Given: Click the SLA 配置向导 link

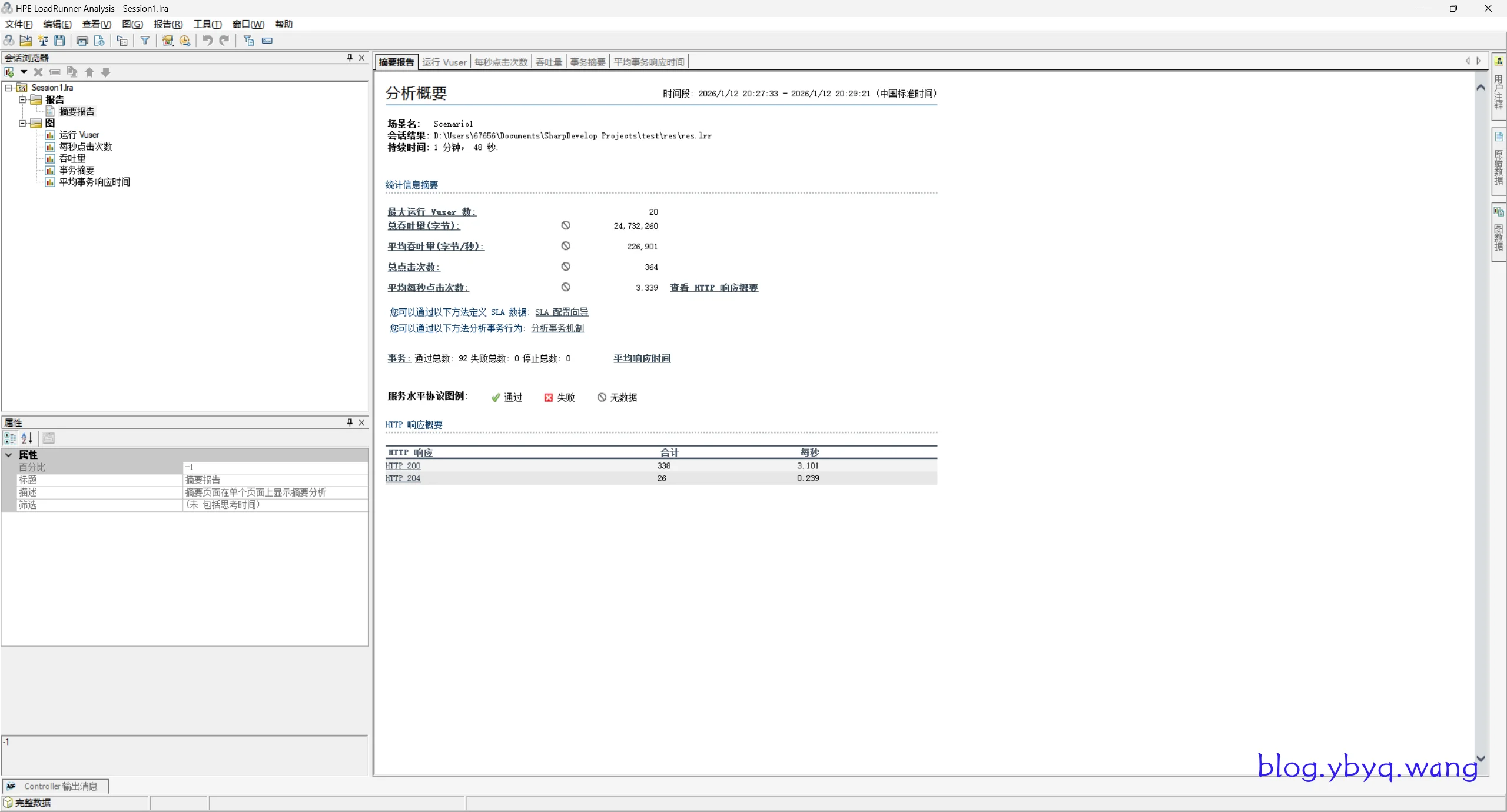Looking at the screenshot, I should pyautogui.click(x=561, y=312).
